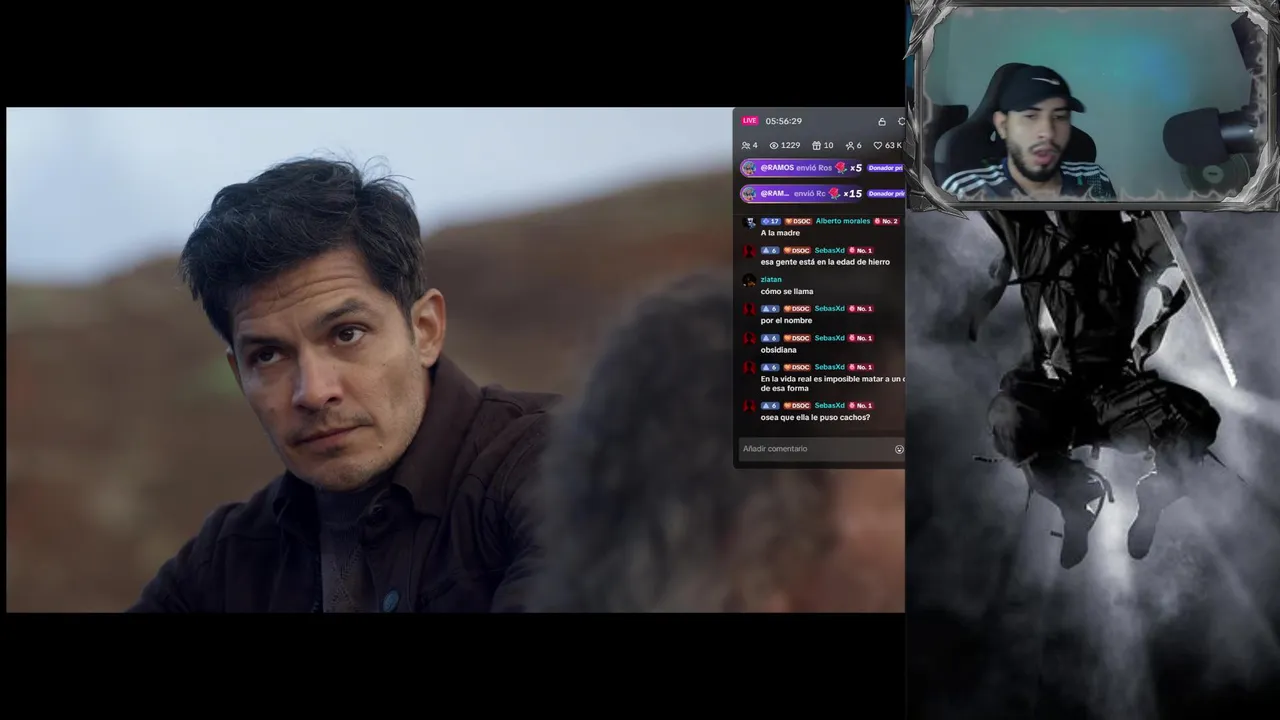The image size is (1280, 720).
Task: Click rose gift icon on x5 banner
Action: [840, 167]
